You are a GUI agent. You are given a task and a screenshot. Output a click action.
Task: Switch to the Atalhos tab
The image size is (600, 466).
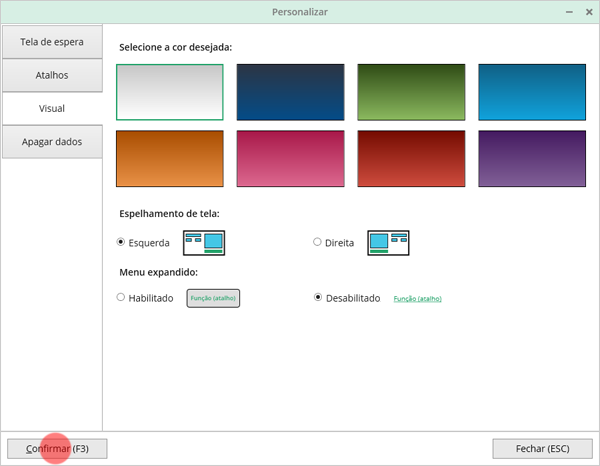52,75
